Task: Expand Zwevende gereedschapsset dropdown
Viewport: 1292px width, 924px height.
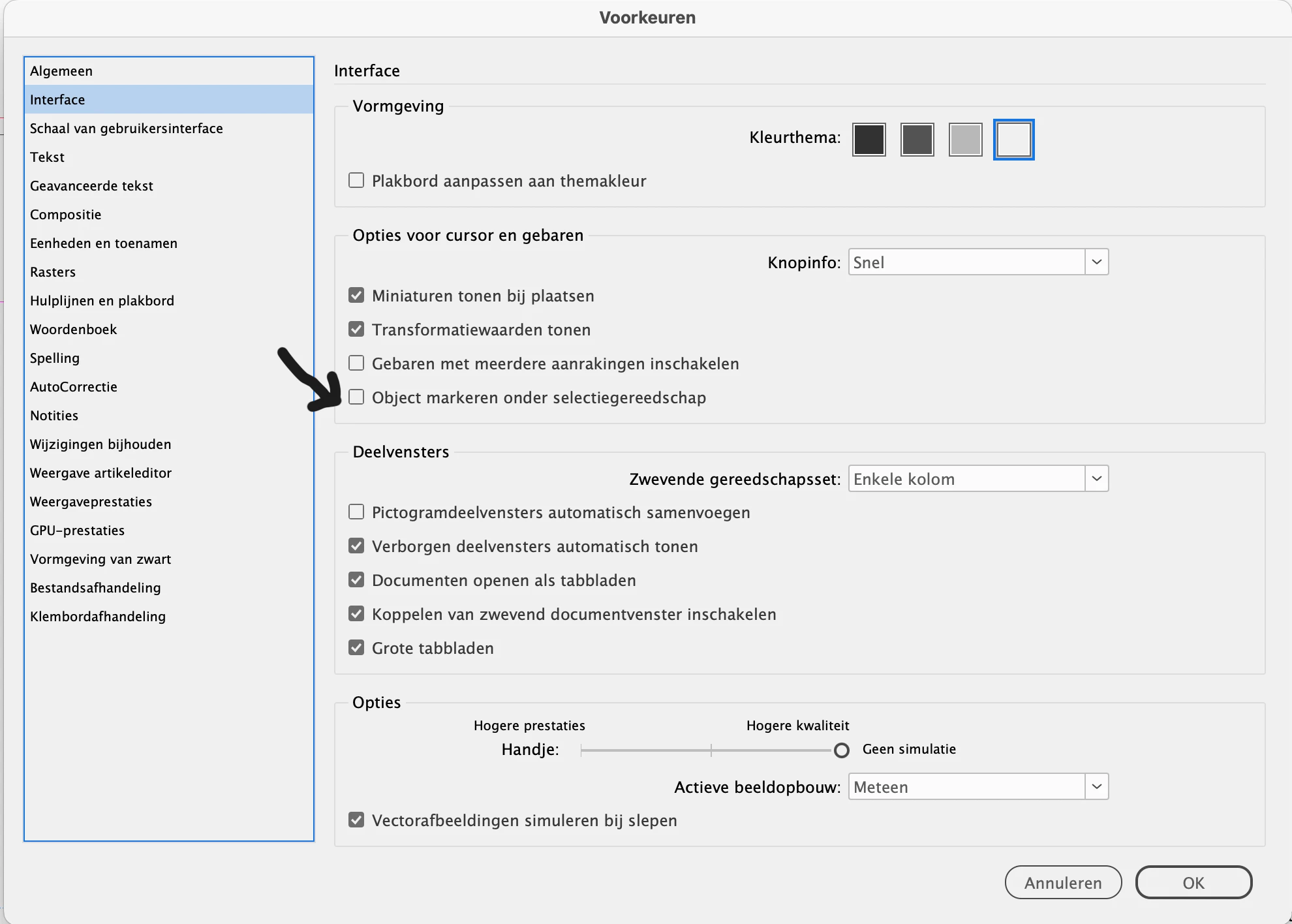Action: (x=977, y=479)
